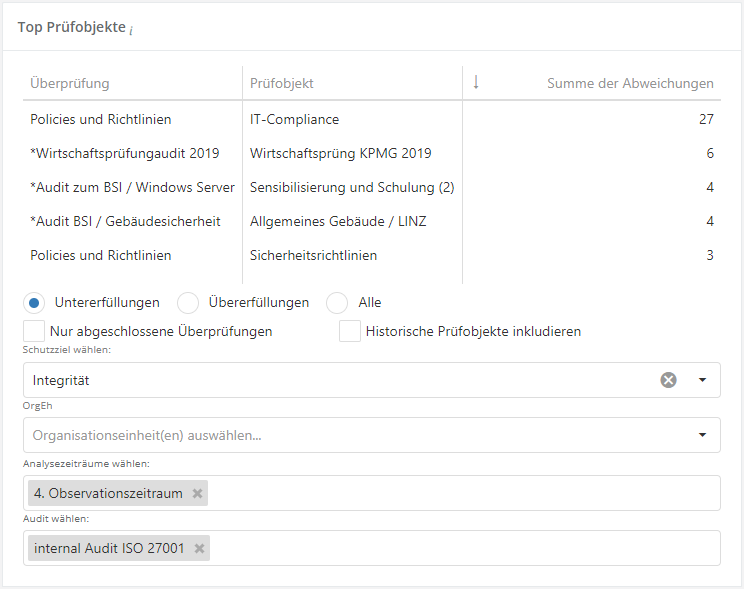Select the Untererfüllungen radio button
744x589 pixels.
(x=34, y=302)
